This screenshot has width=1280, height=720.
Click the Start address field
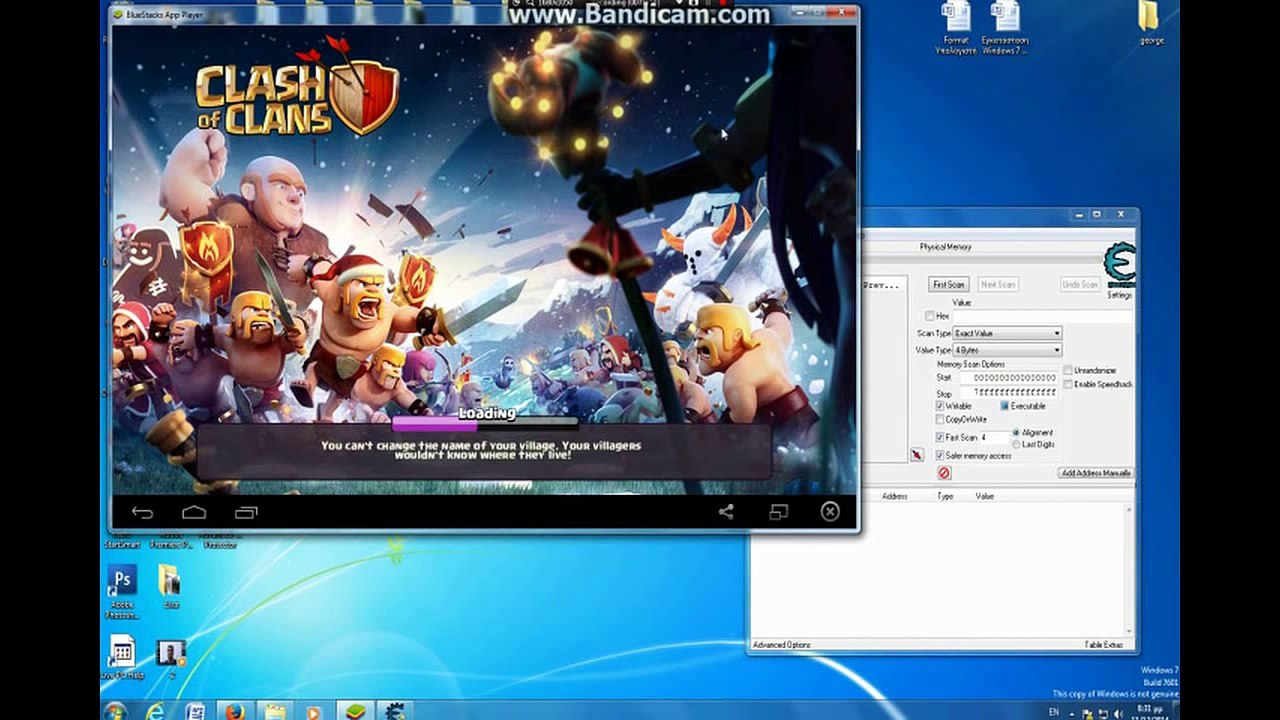(x=1009, y=378)
